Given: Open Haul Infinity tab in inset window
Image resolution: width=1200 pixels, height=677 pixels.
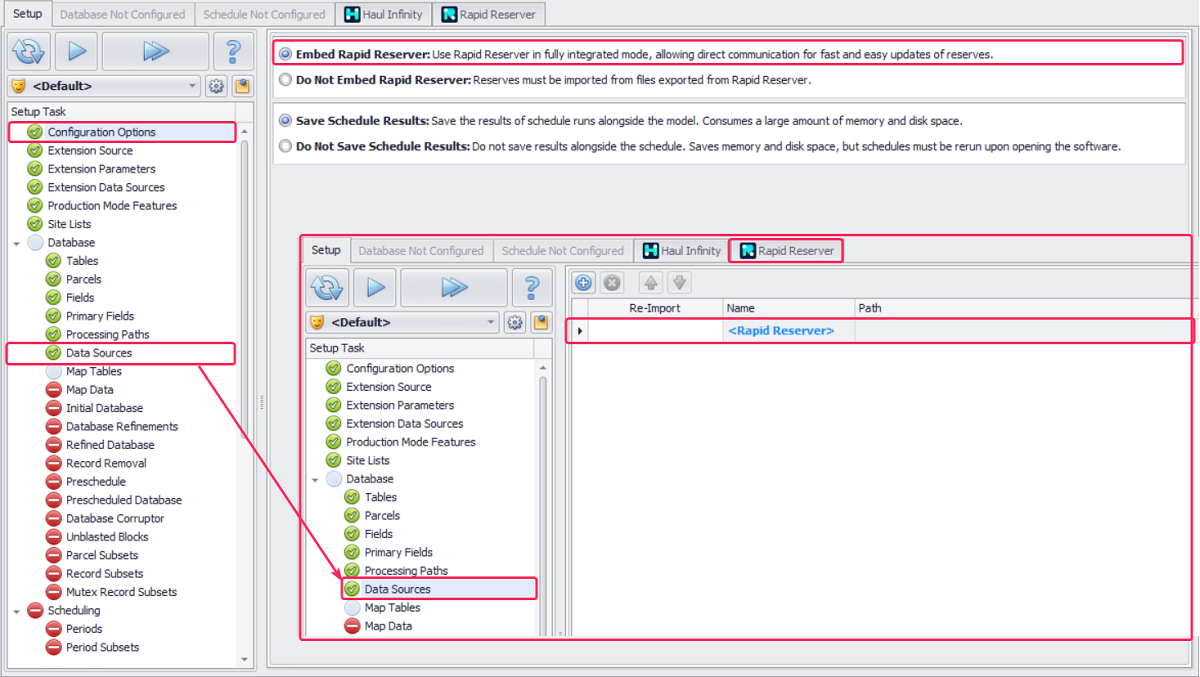Looking at the screenshot, I should click(x=681, y=251).
